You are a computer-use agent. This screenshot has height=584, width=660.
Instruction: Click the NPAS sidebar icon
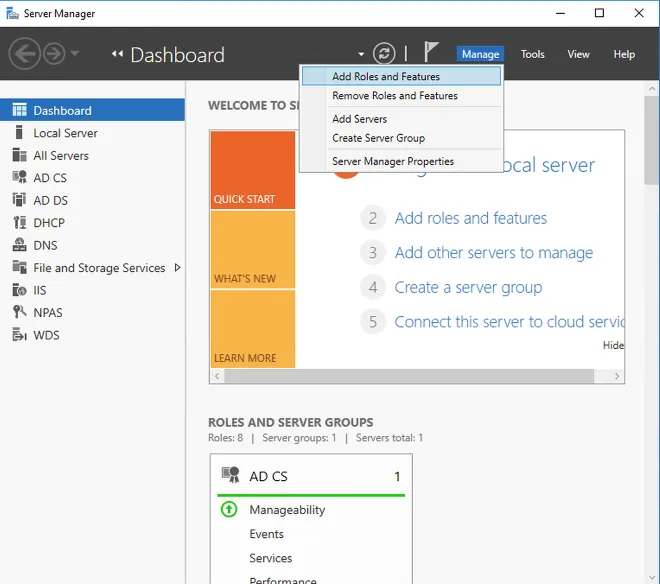(19, 312)
